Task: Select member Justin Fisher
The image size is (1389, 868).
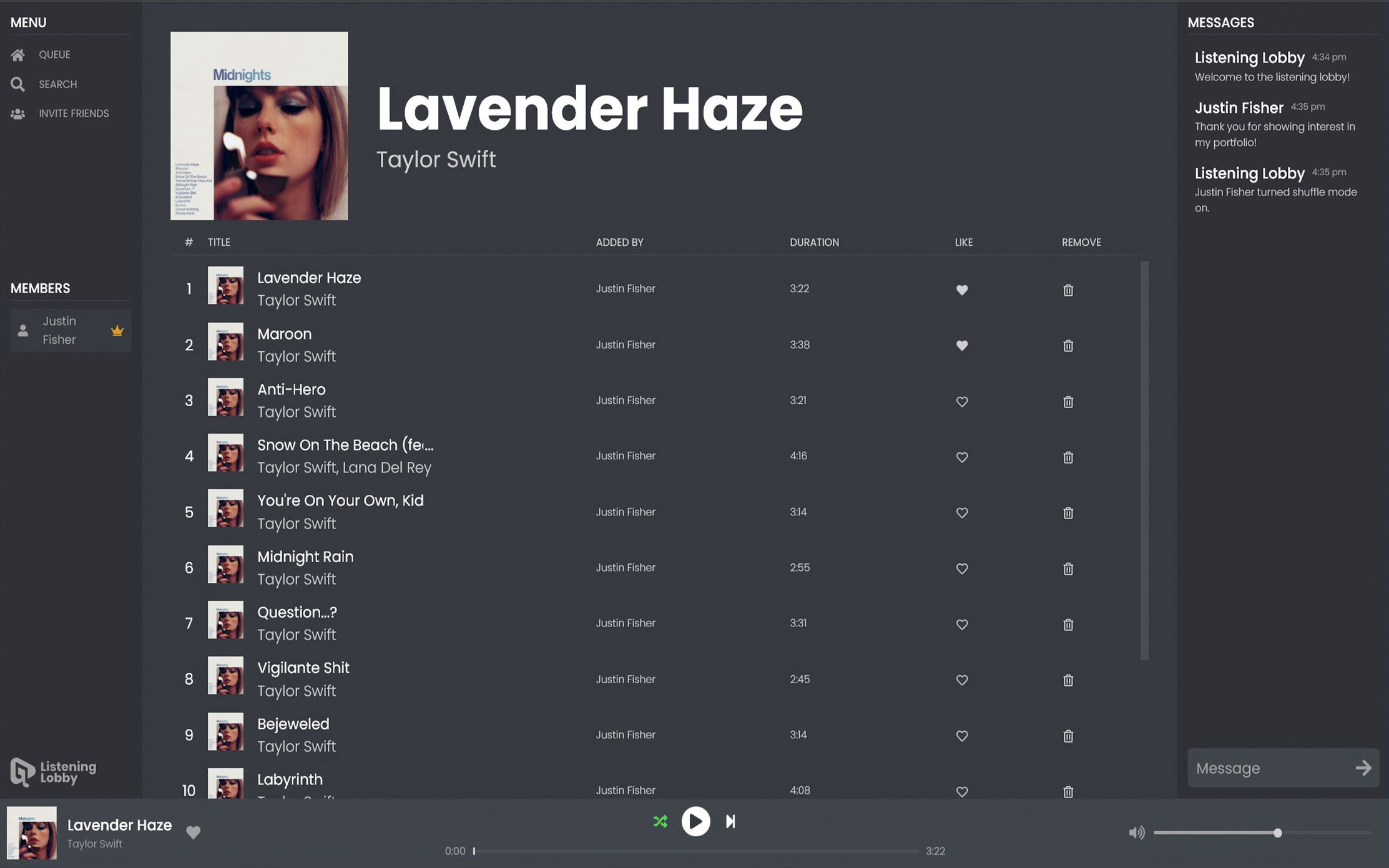Action: [x=71, y=330]
